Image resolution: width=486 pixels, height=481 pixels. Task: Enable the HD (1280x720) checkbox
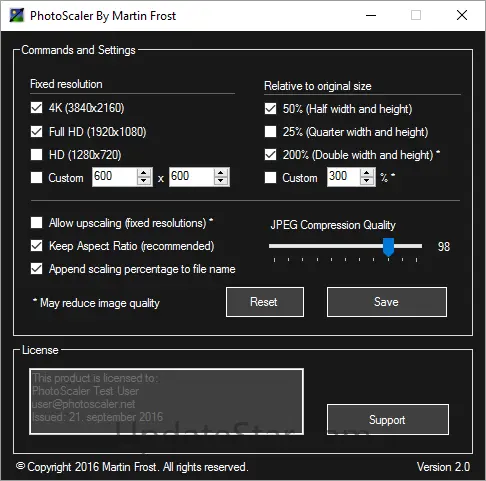pos(36,154)
